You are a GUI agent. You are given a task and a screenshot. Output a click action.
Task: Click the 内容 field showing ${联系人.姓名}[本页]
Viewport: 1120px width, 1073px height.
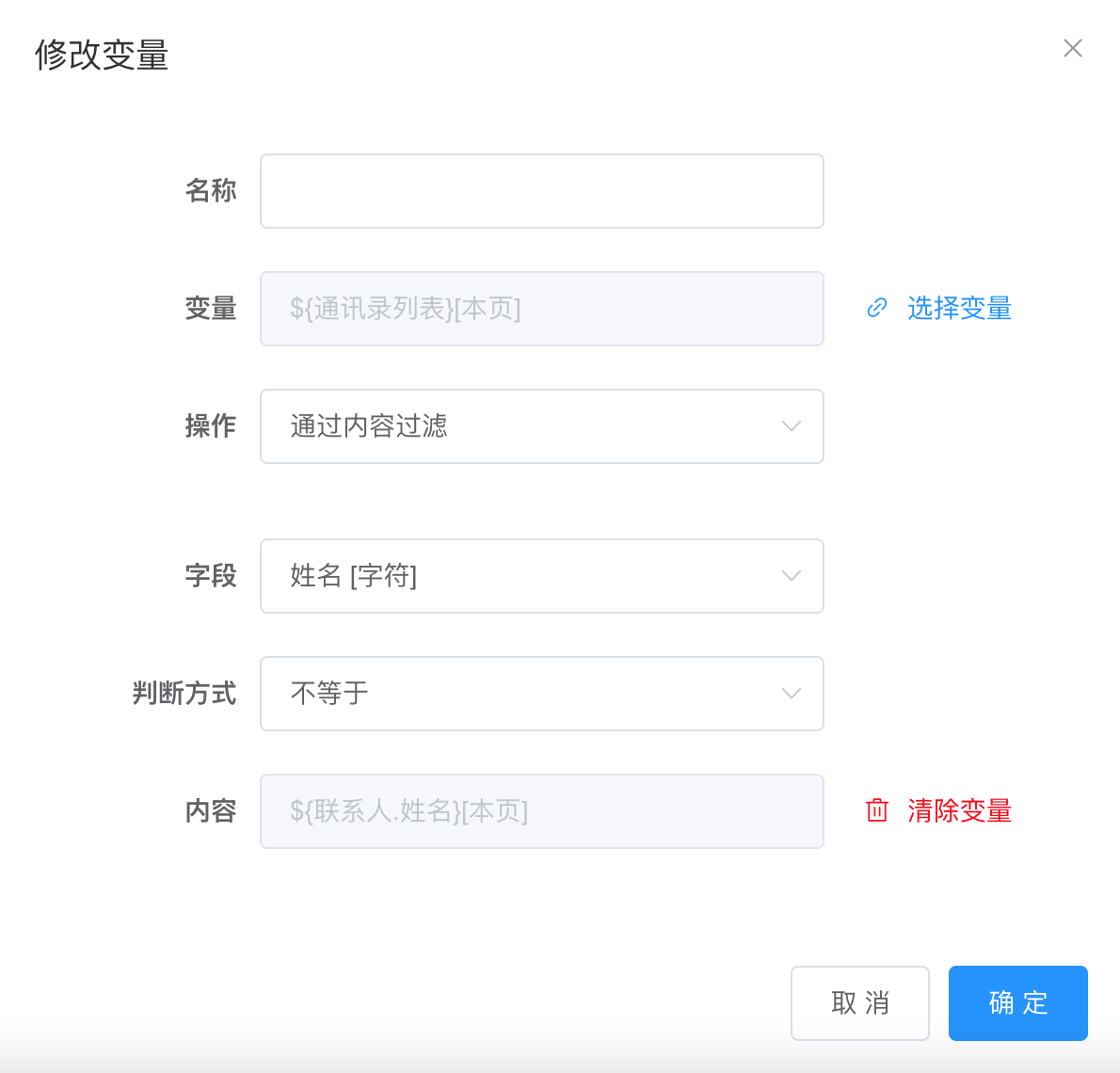[x=542, y=811]
